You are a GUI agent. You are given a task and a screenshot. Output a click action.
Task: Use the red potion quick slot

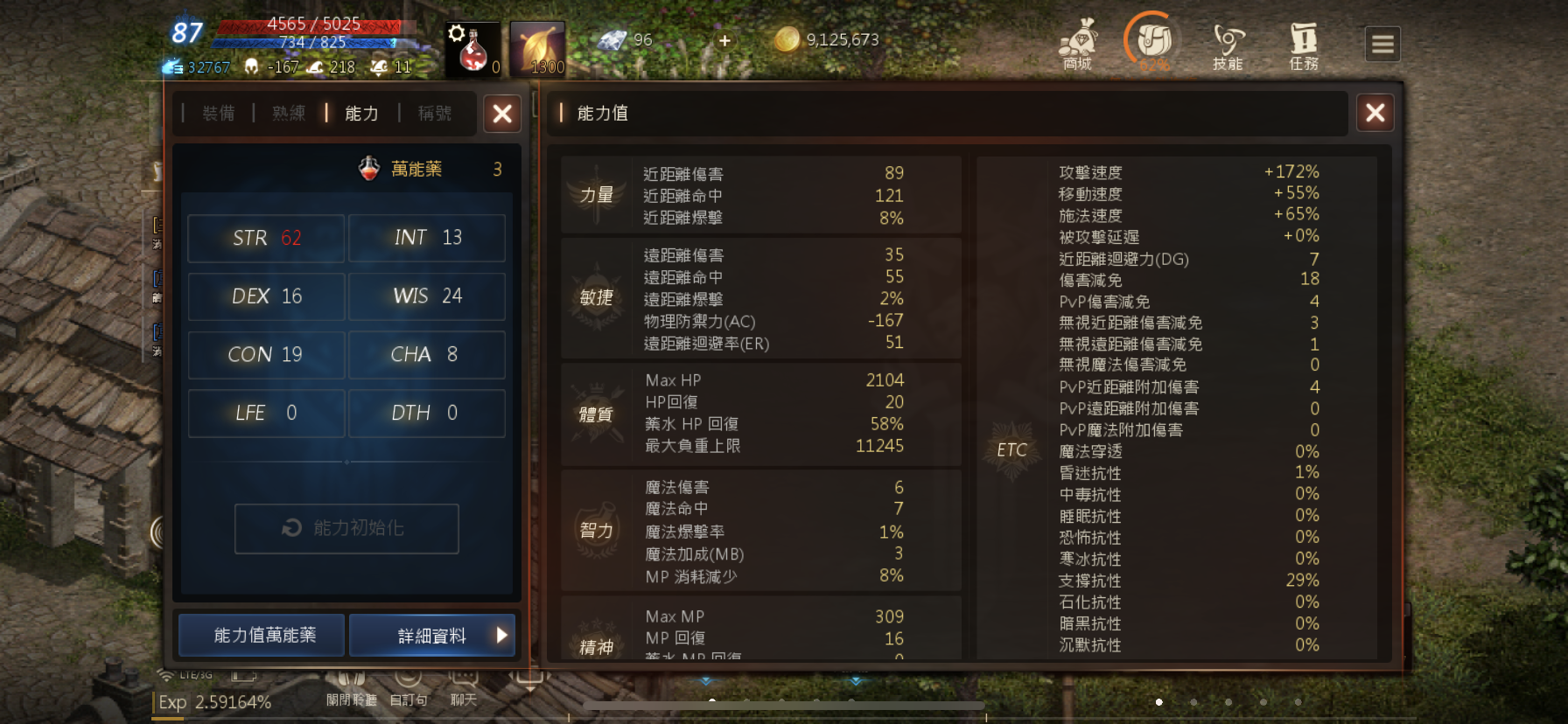(473, 49)
